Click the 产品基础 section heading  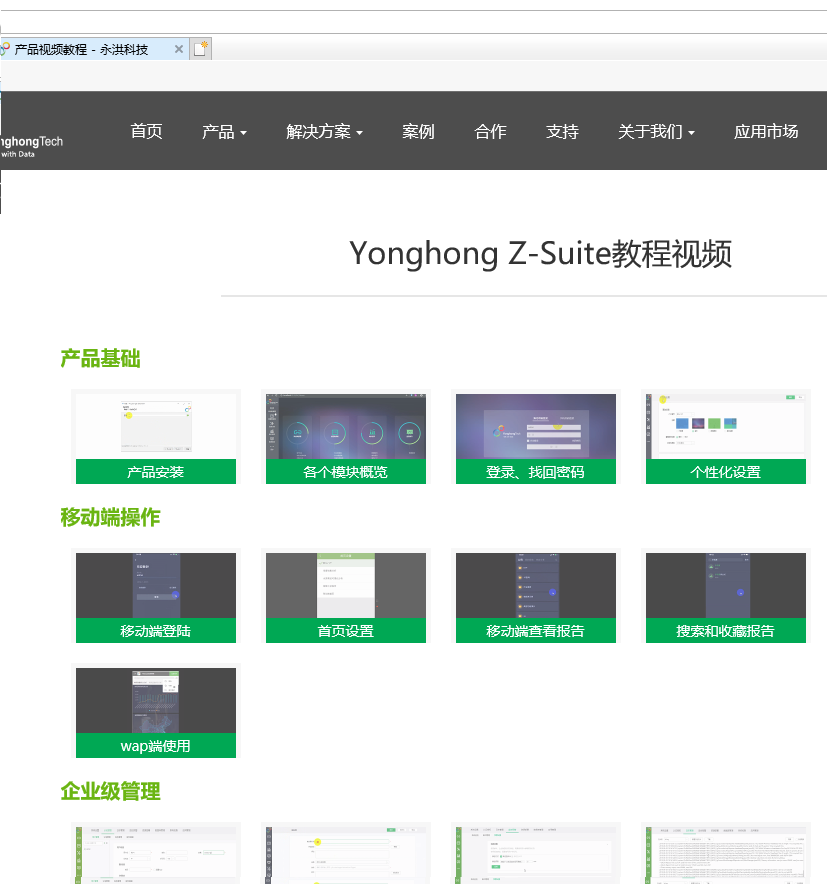point(100,359)
